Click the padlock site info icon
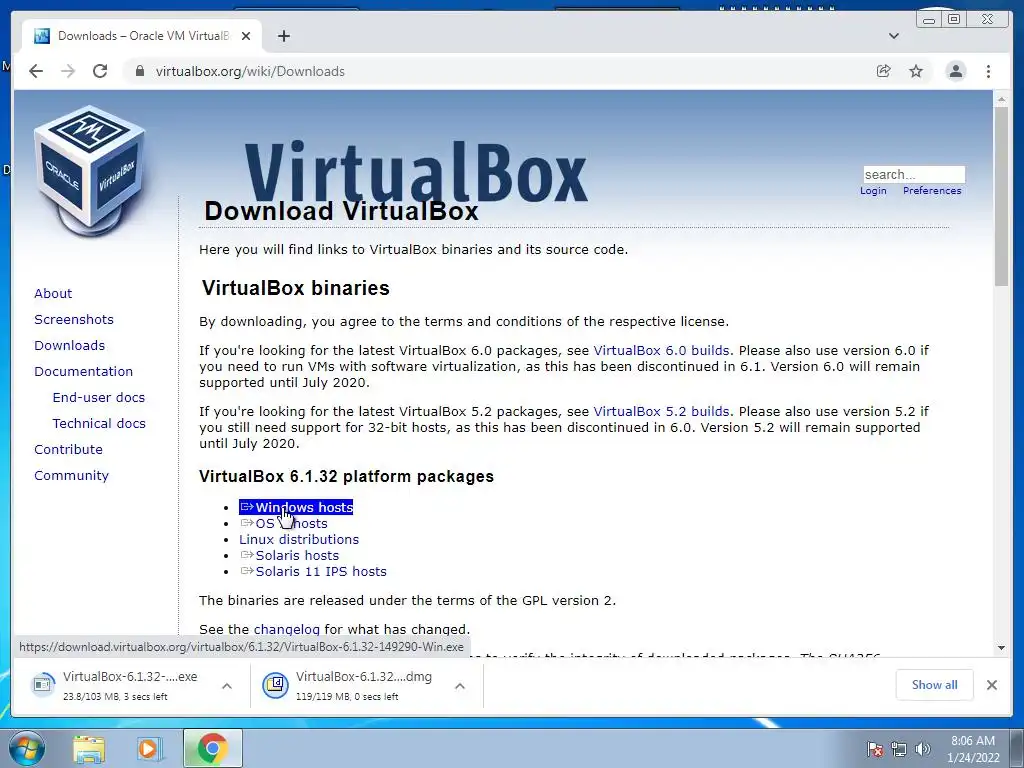The image size is (1024, 768). pyautogui.click(x=139, y=71)
